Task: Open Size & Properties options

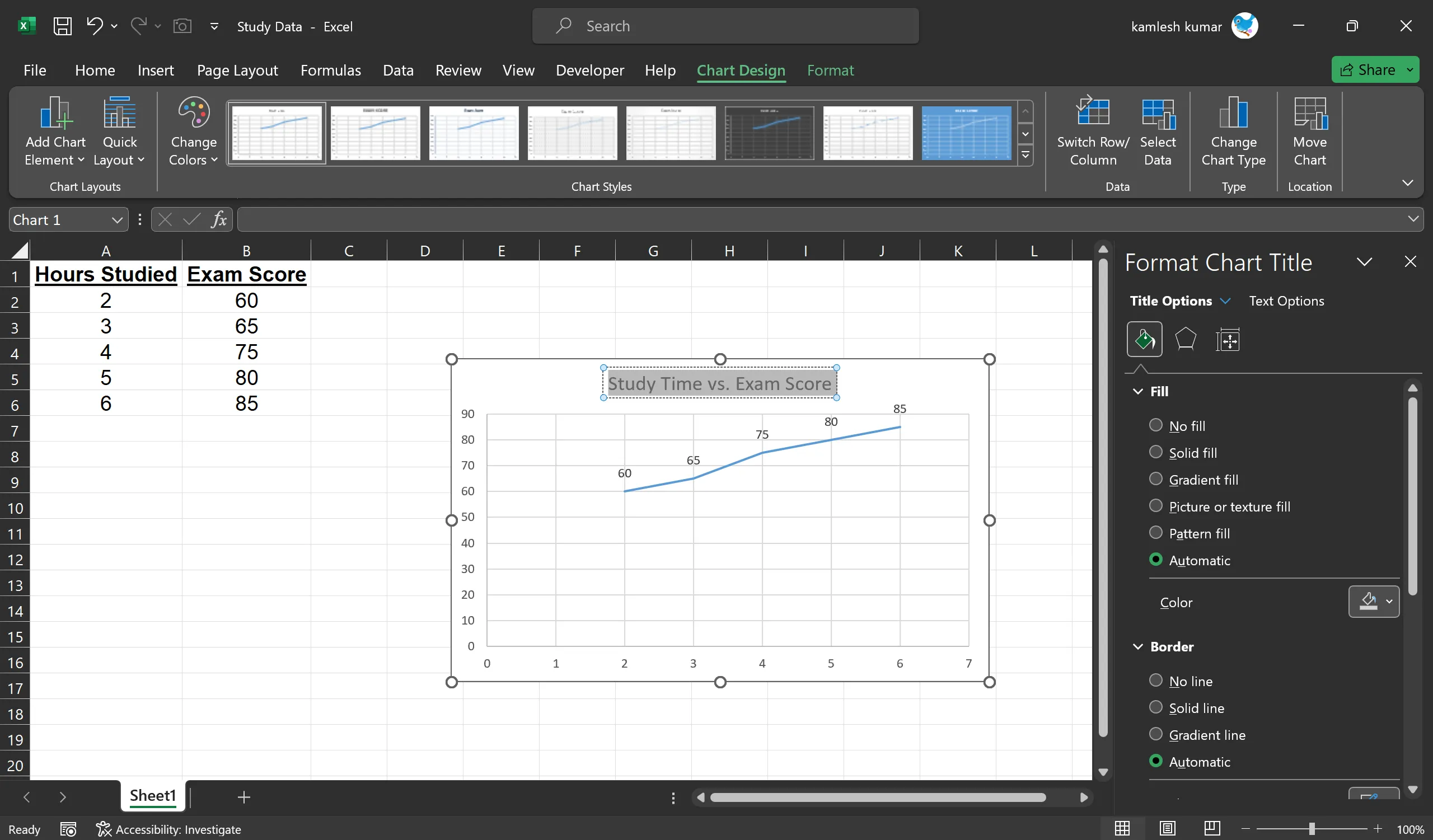Action: pos(1228,339)
